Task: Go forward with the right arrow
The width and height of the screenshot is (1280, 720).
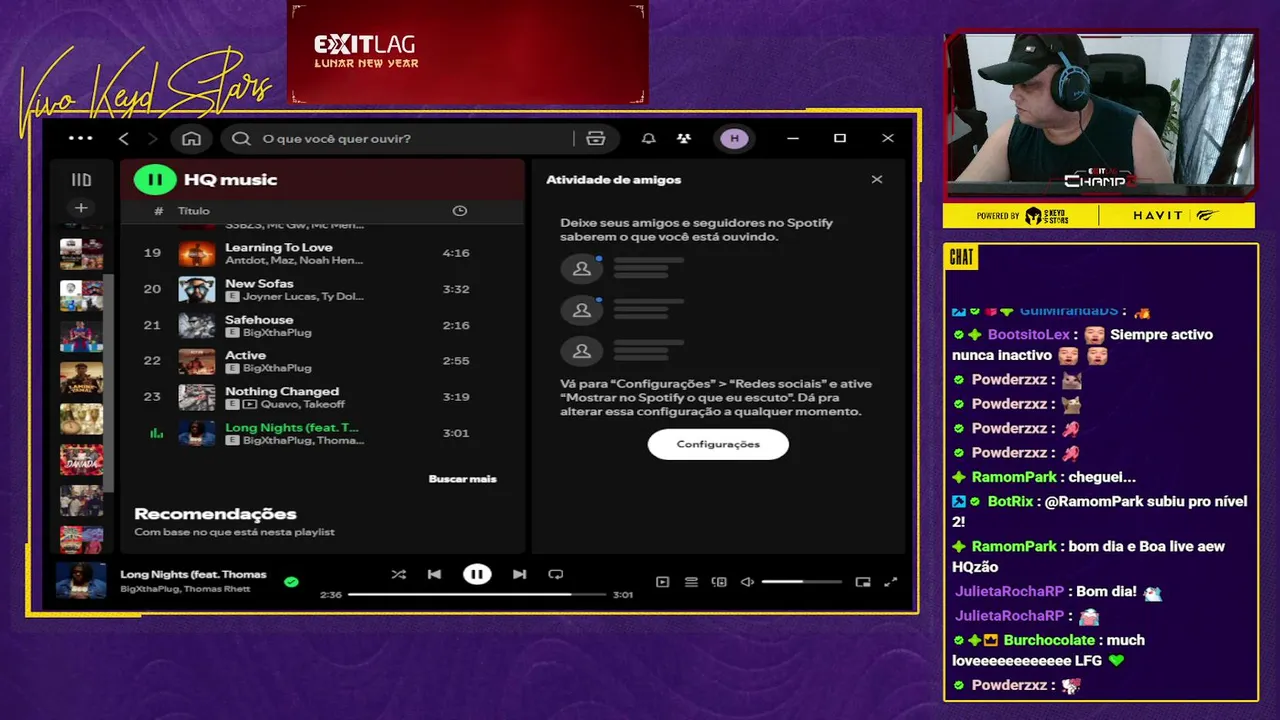Action: pyautogui.click(x=153, y=138)
